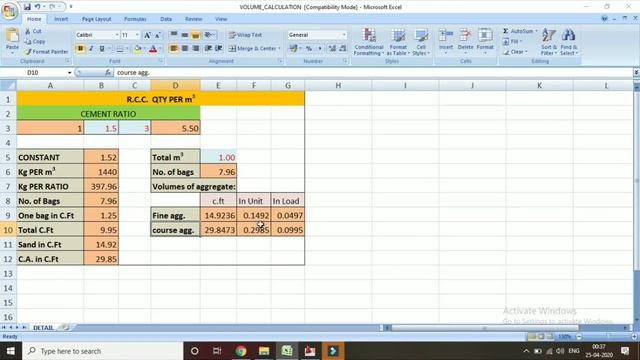Open Windows Start menu

11,351
